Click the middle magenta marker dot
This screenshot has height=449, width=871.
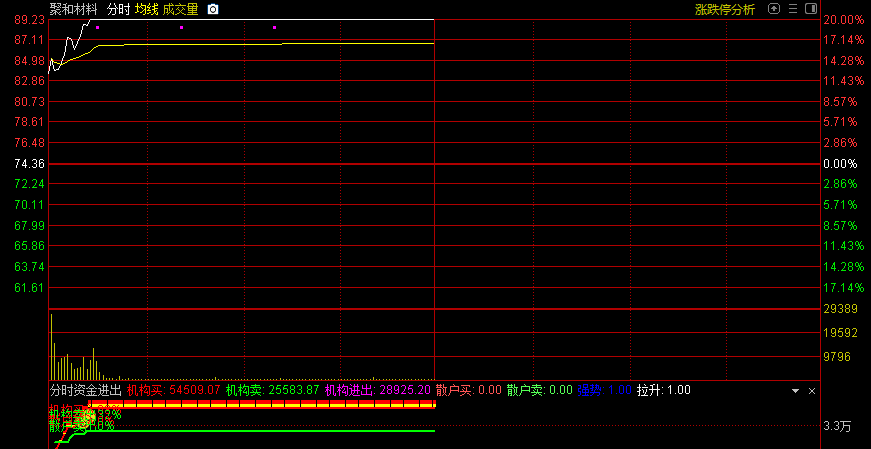pos(181,27)
